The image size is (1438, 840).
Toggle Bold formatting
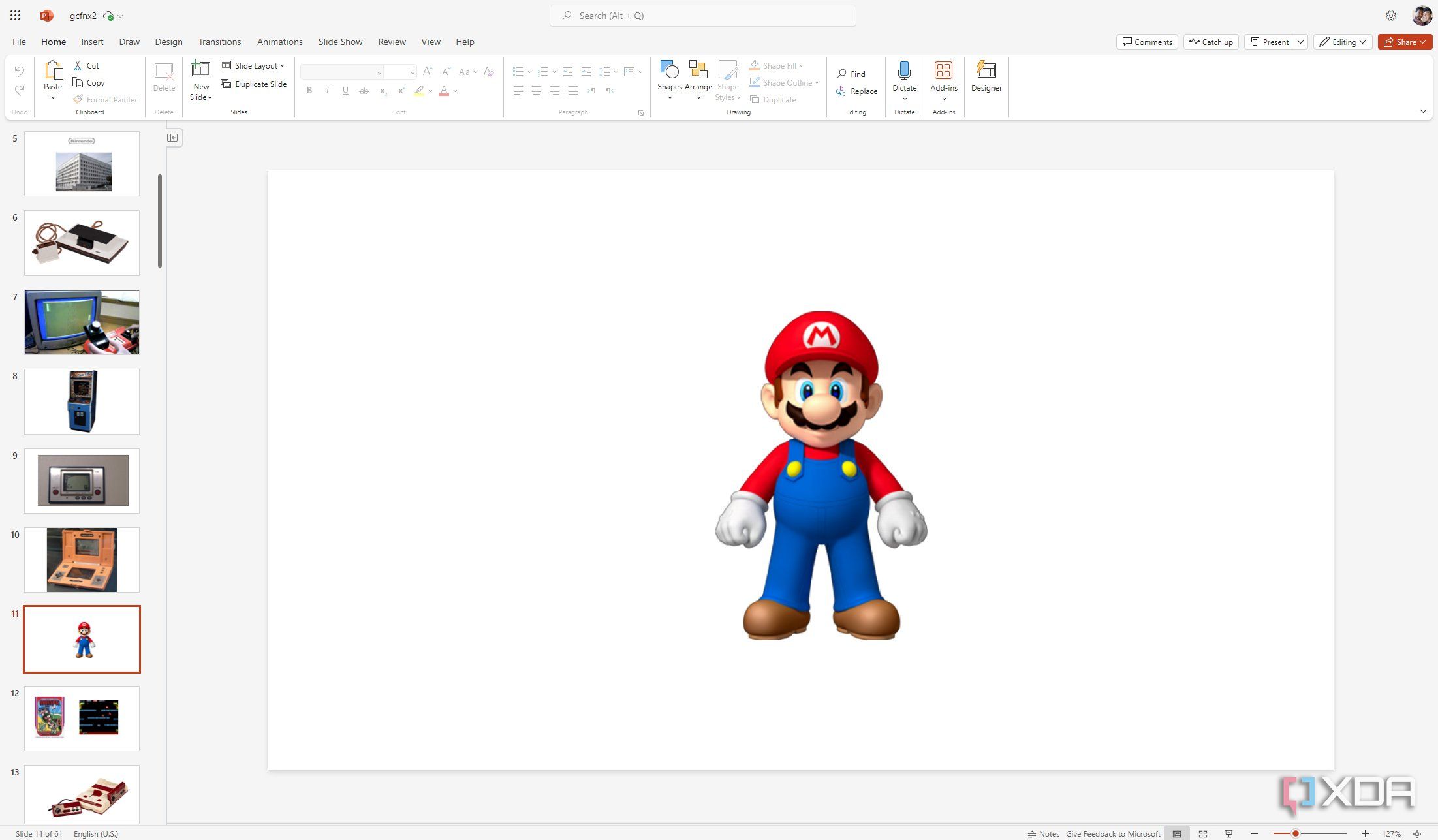[x=309, y=91]
